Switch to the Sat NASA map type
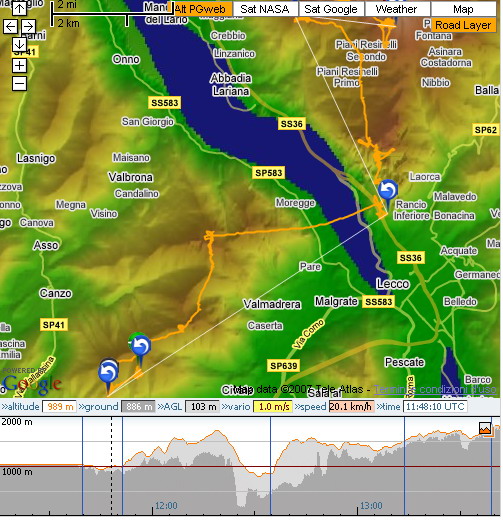This screenshot has height=520, width=503. click(x=265, y=9)
